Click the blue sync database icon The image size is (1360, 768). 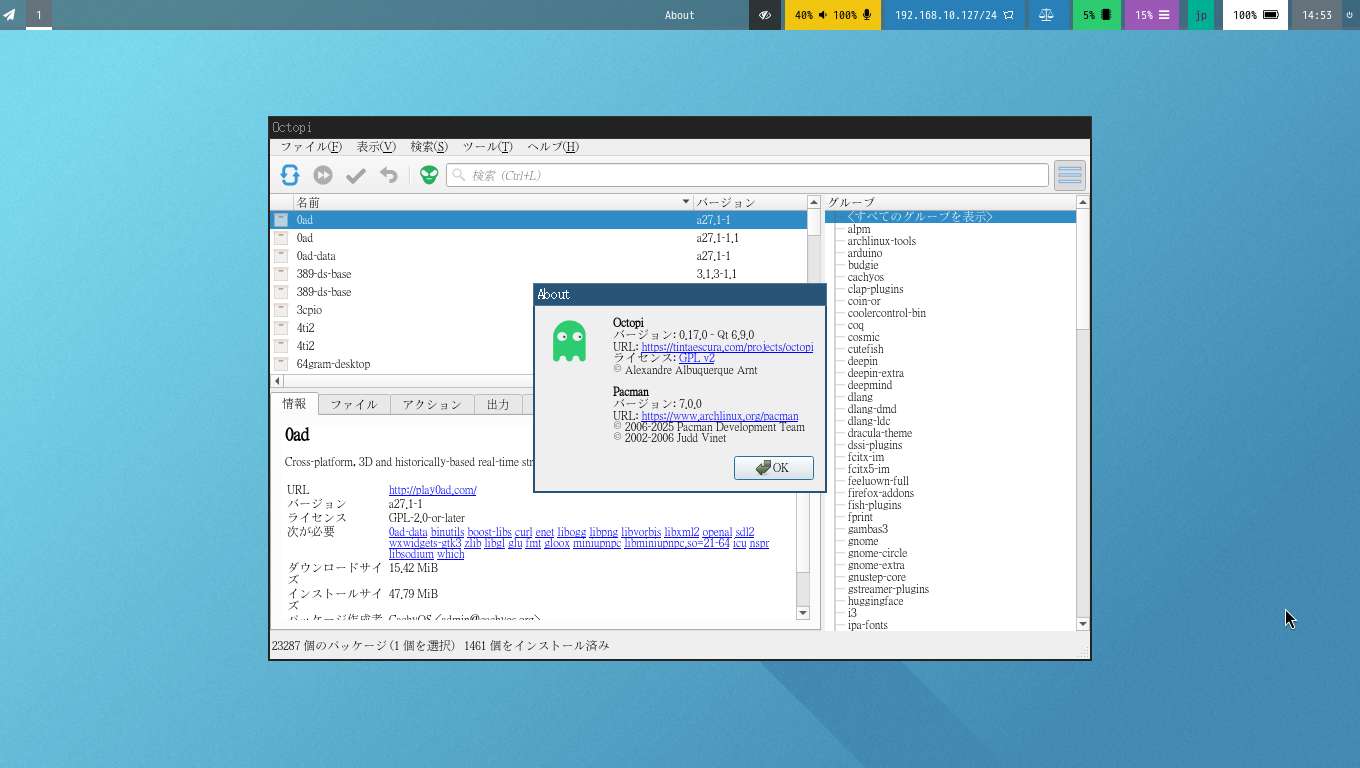click(x=290, y=175)
